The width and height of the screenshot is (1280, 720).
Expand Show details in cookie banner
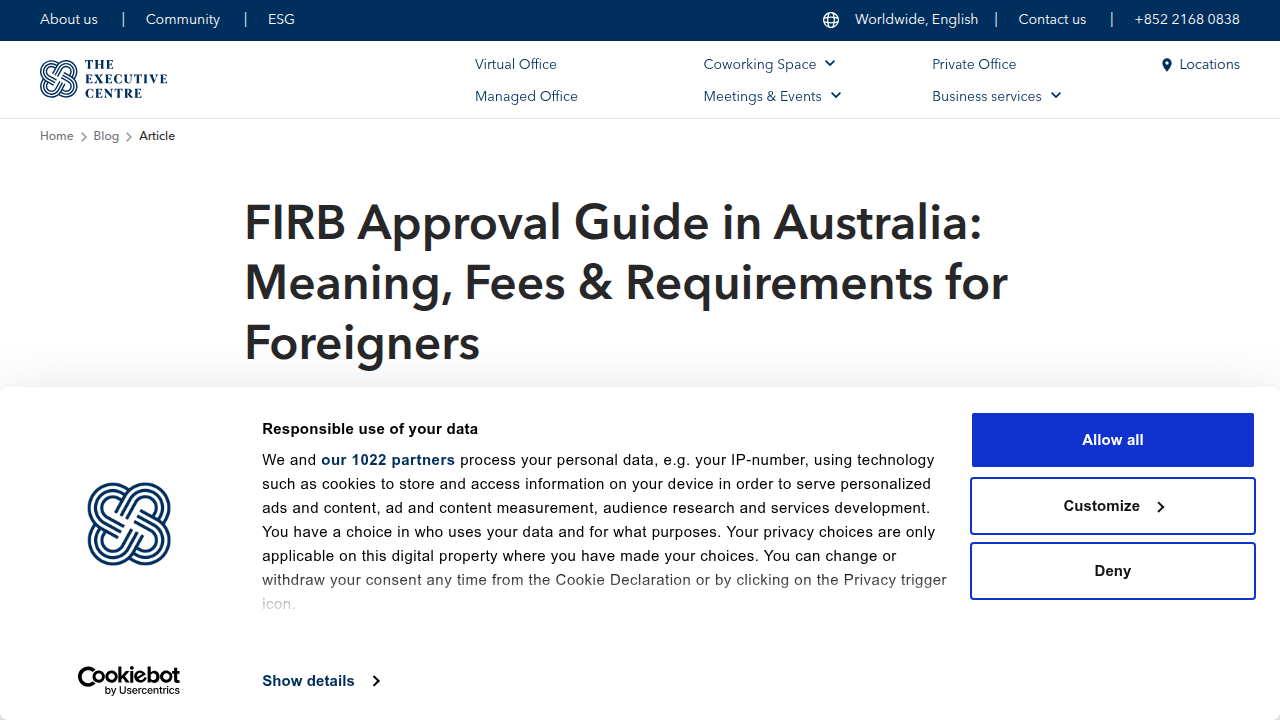click(321, 681)
